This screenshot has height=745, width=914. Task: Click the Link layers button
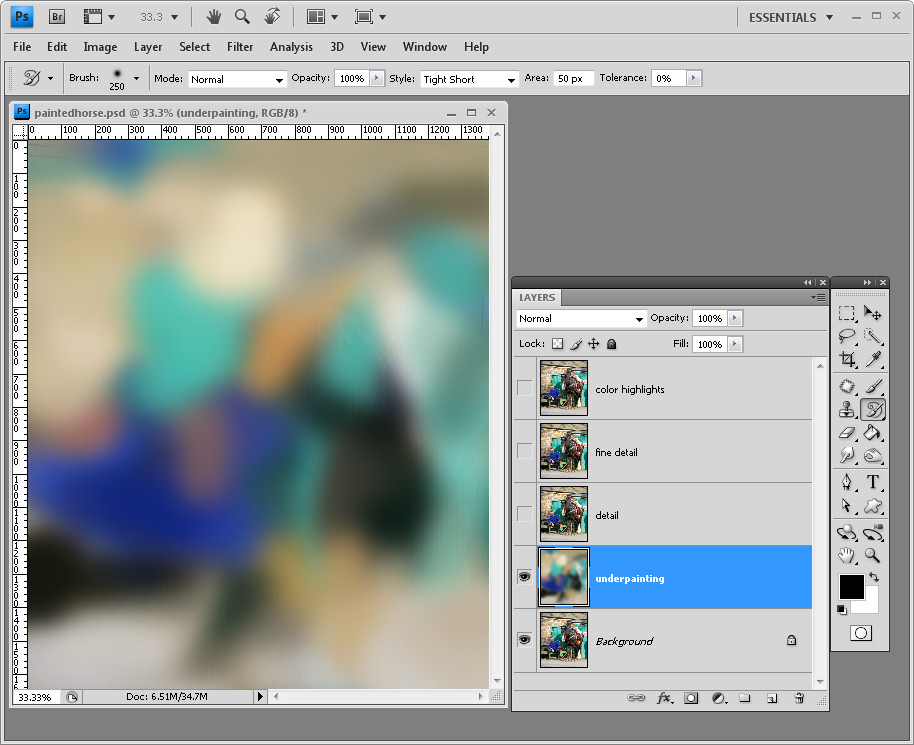[636, 698]
